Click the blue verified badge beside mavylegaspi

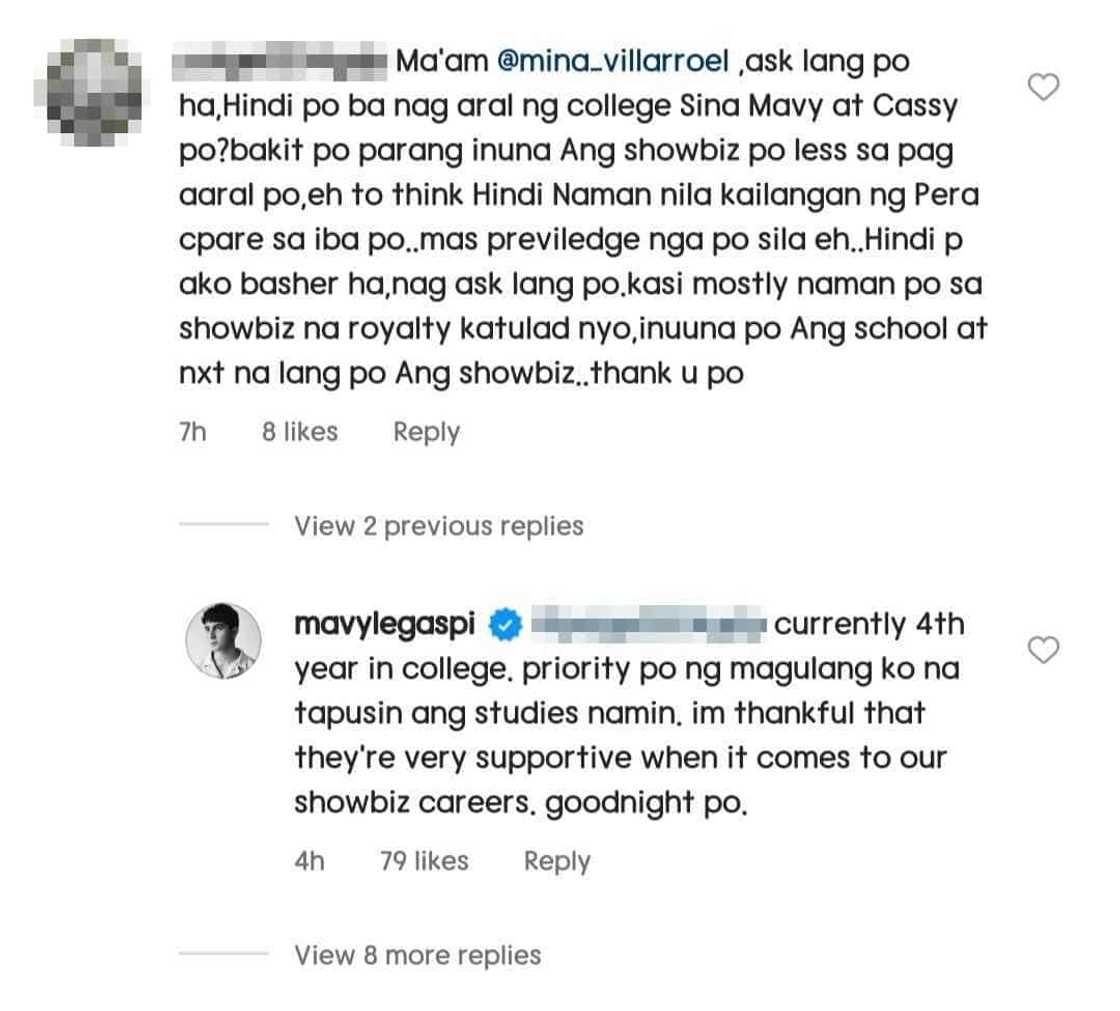coord(505,626)
